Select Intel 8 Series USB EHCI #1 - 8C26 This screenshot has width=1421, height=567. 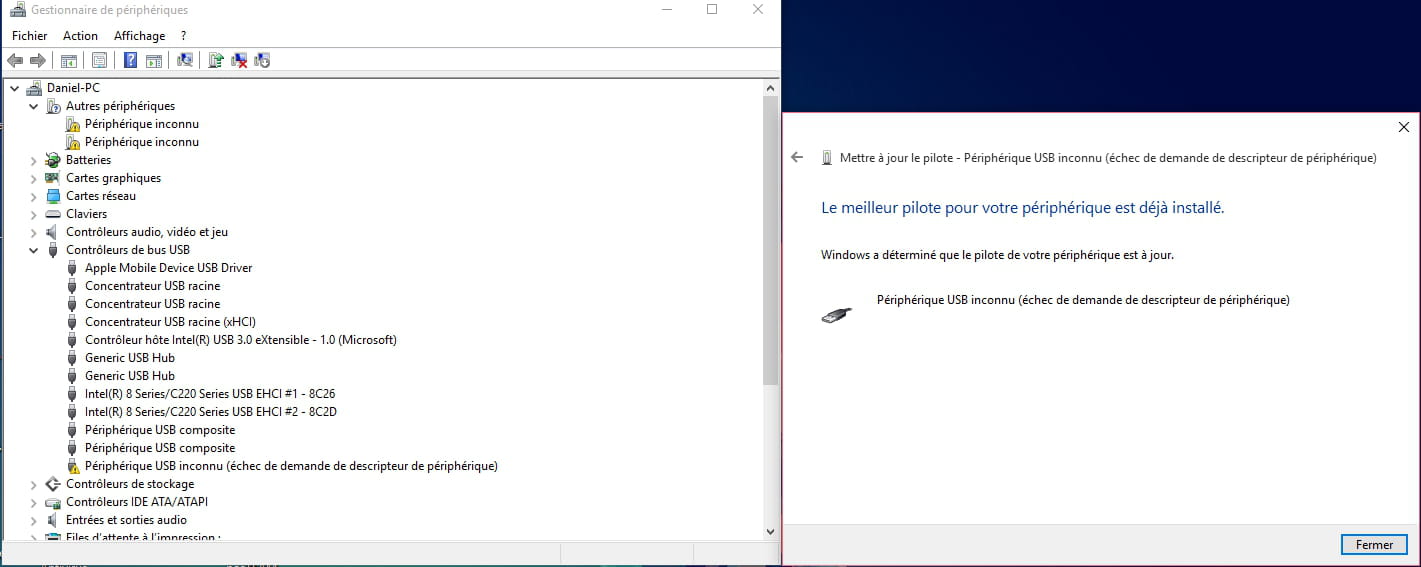point(209,394)
